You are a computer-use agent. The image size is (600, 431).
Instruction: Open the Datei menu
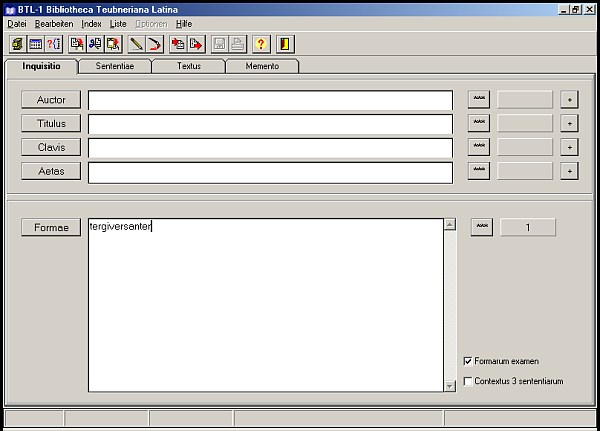pos(17,24)
